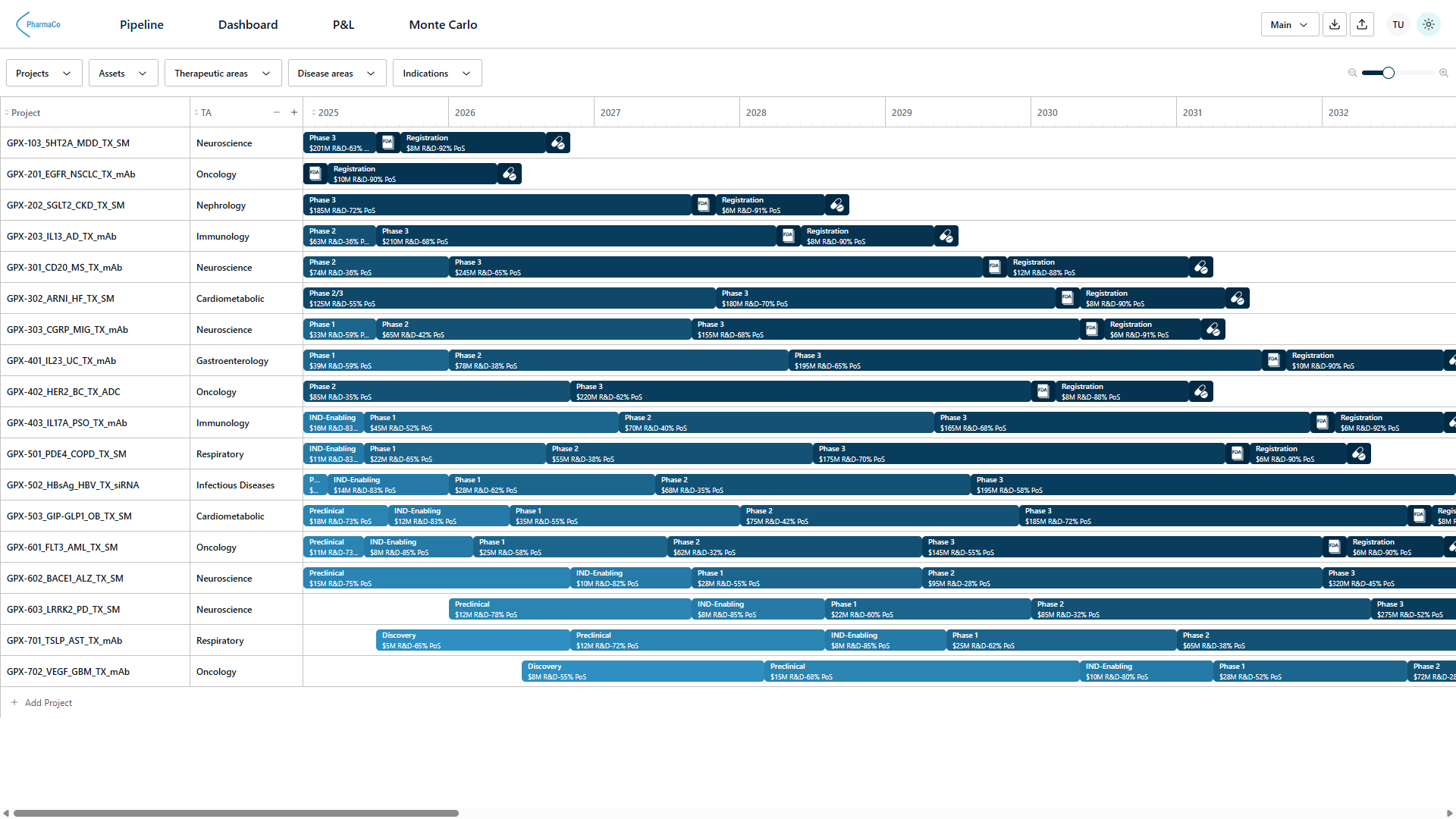Toggle the light/dark theme sun icon
This screenshot has width=1456, height=819.
point(1429,24)
